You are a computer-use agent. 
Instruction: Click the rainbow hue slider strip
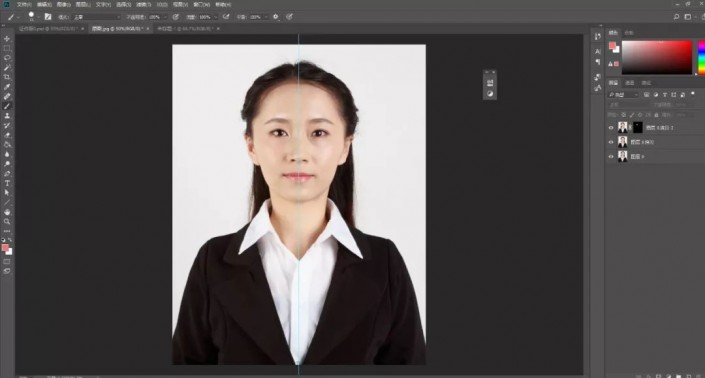[x=701, y=57]
